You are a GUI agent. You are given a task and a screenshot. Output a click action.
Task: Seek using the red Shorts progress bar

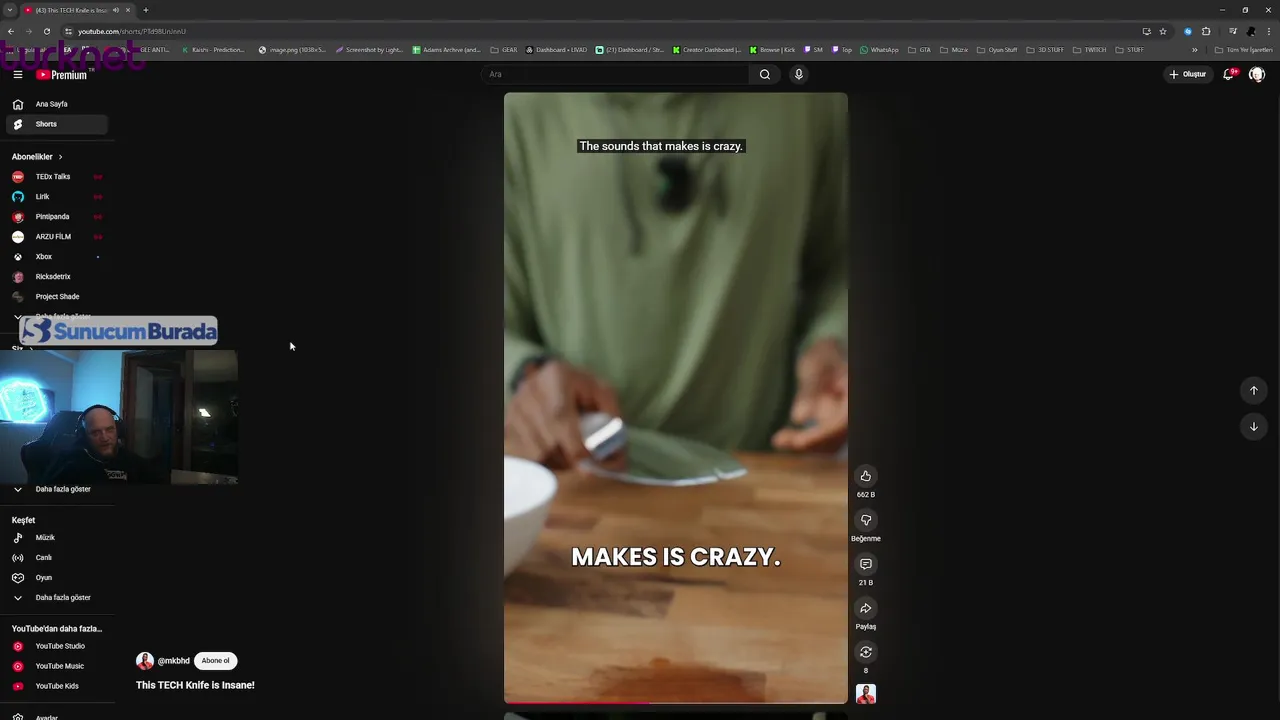(676, 703)
